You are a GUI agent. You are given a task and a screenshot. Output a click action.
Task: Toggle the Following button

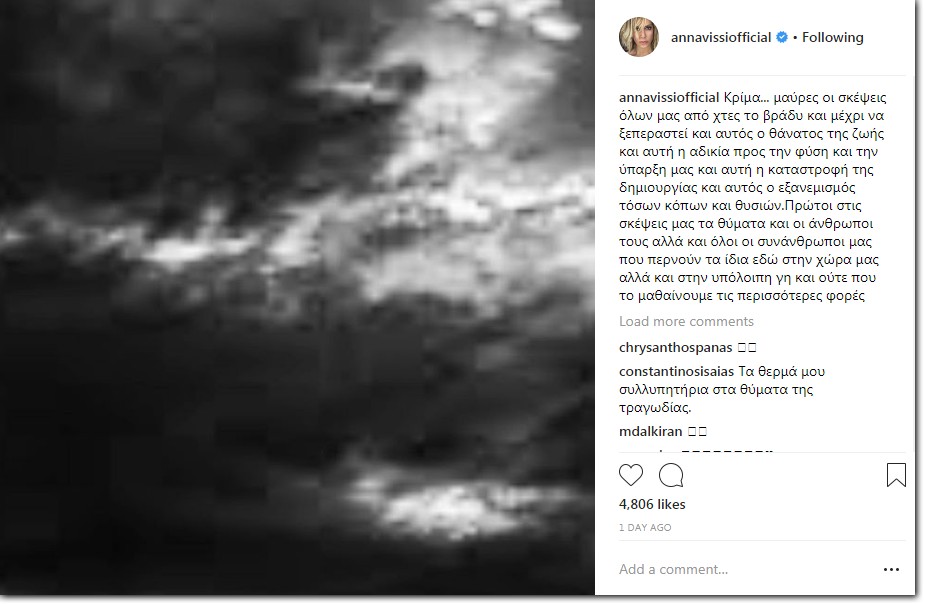click(x=832, y=37)
